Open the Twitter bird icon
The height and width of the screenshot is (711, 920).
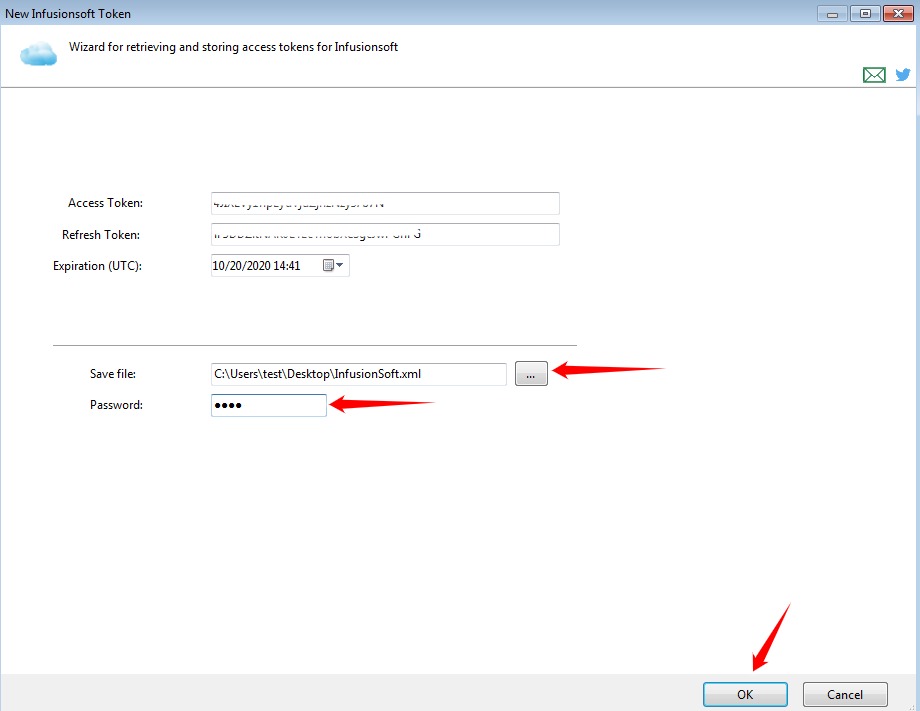[903, 75]
